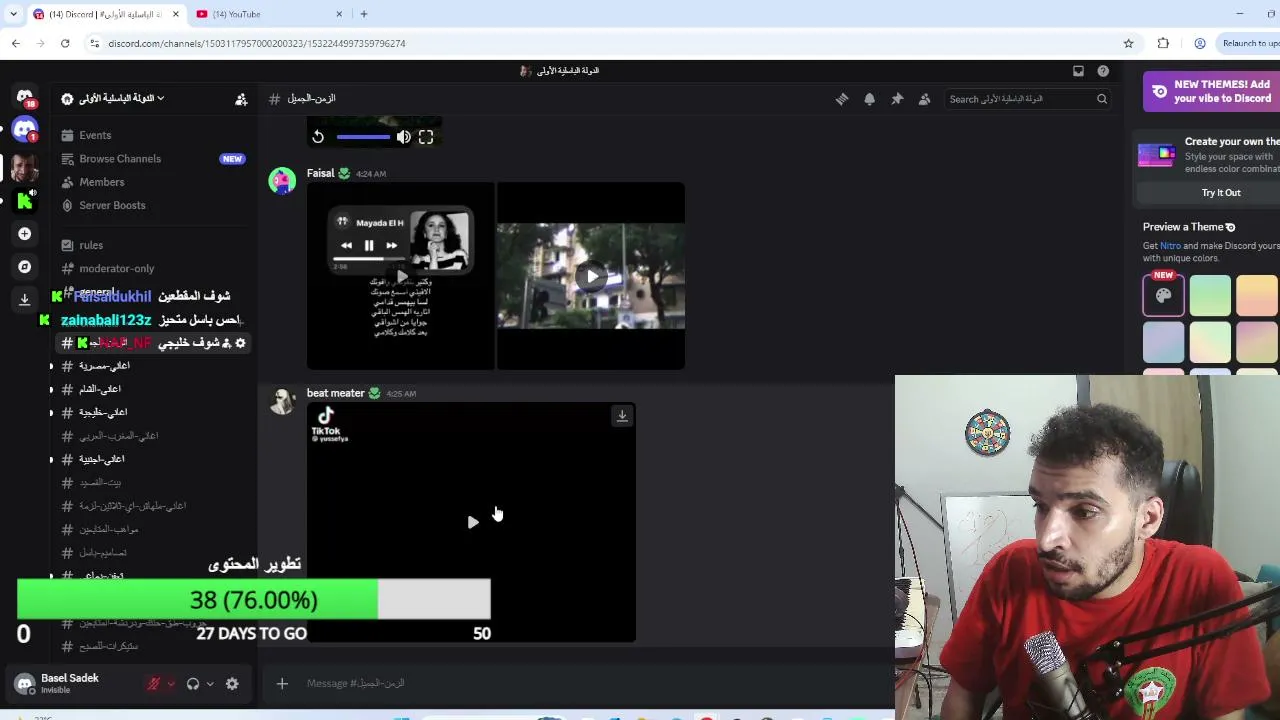
Task: Click the invite people icon beside server name
Action: tap(241, 99)
